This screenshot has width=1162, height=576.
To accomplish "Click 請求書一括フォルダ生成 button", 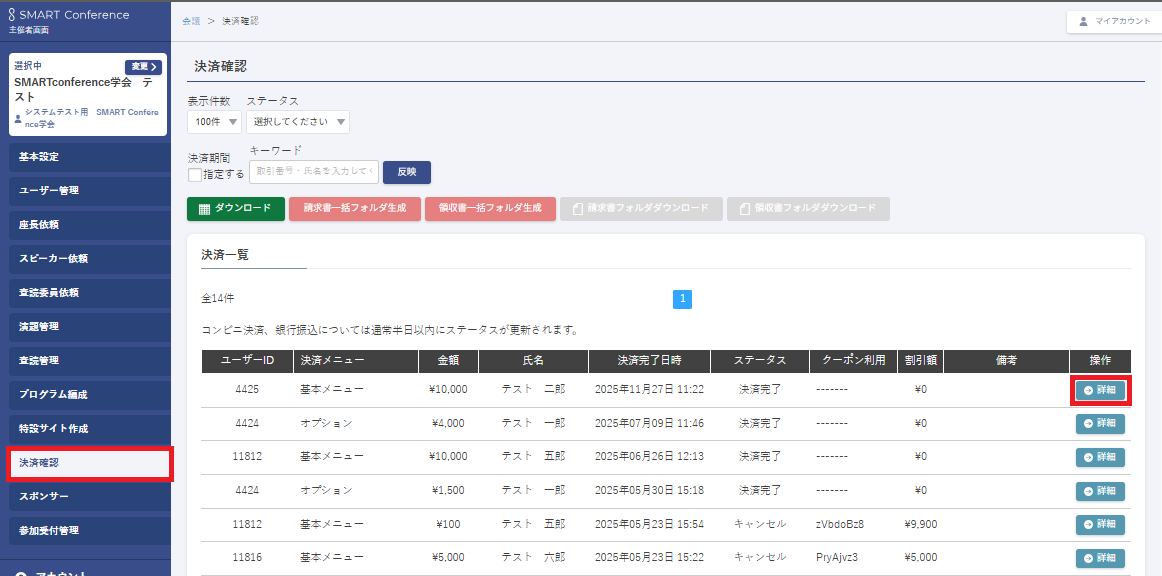I will (354, 209).
